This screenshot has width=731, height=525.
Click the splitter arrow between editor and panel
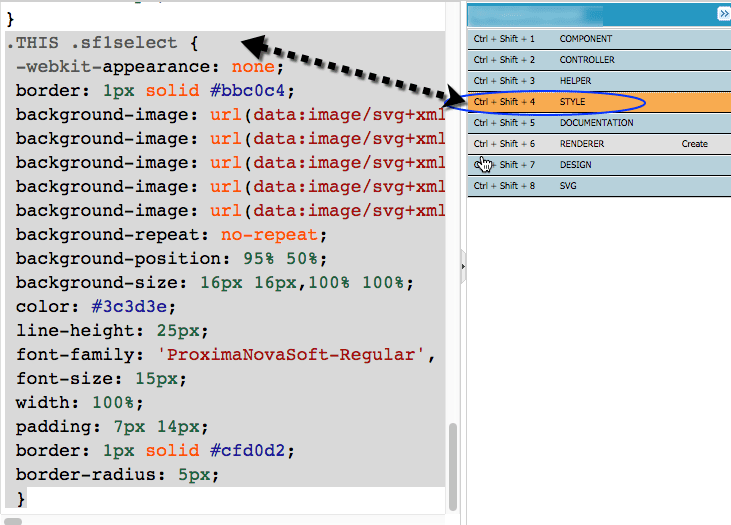463,267
